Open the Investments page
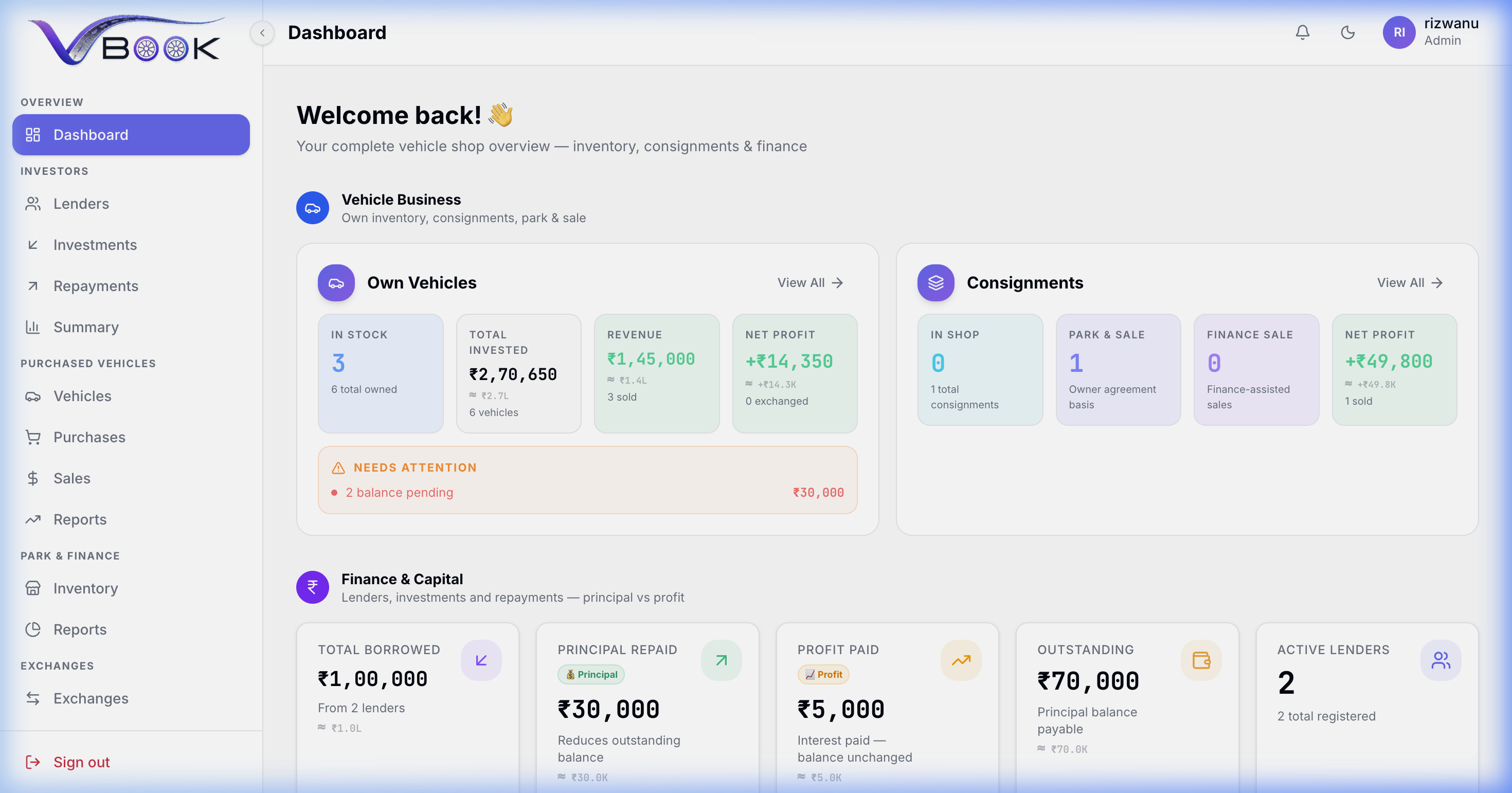This screenshot has height=793, width=1512. 131,245
